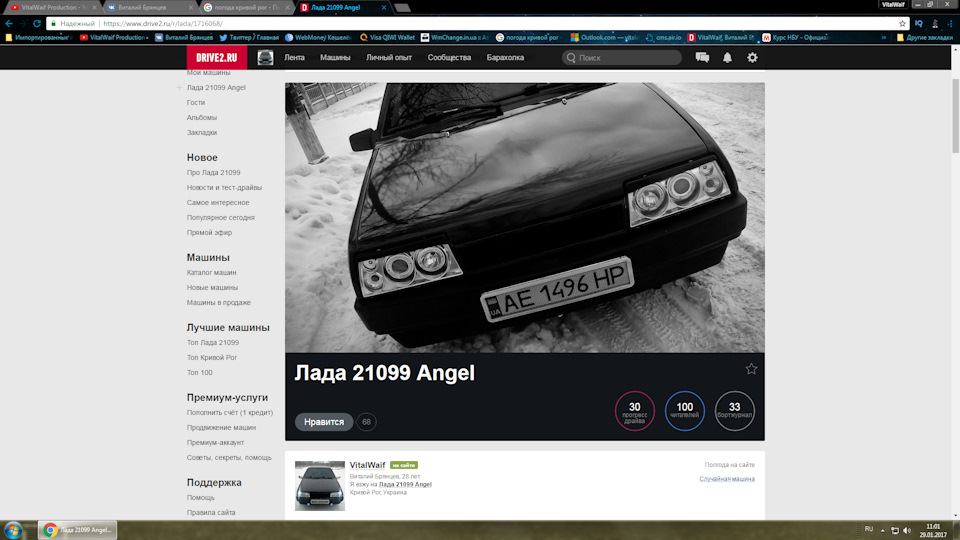Click the 30 прогресс драйва circle
The width and height of the screenshot is (960, 540).
(635, 411)
